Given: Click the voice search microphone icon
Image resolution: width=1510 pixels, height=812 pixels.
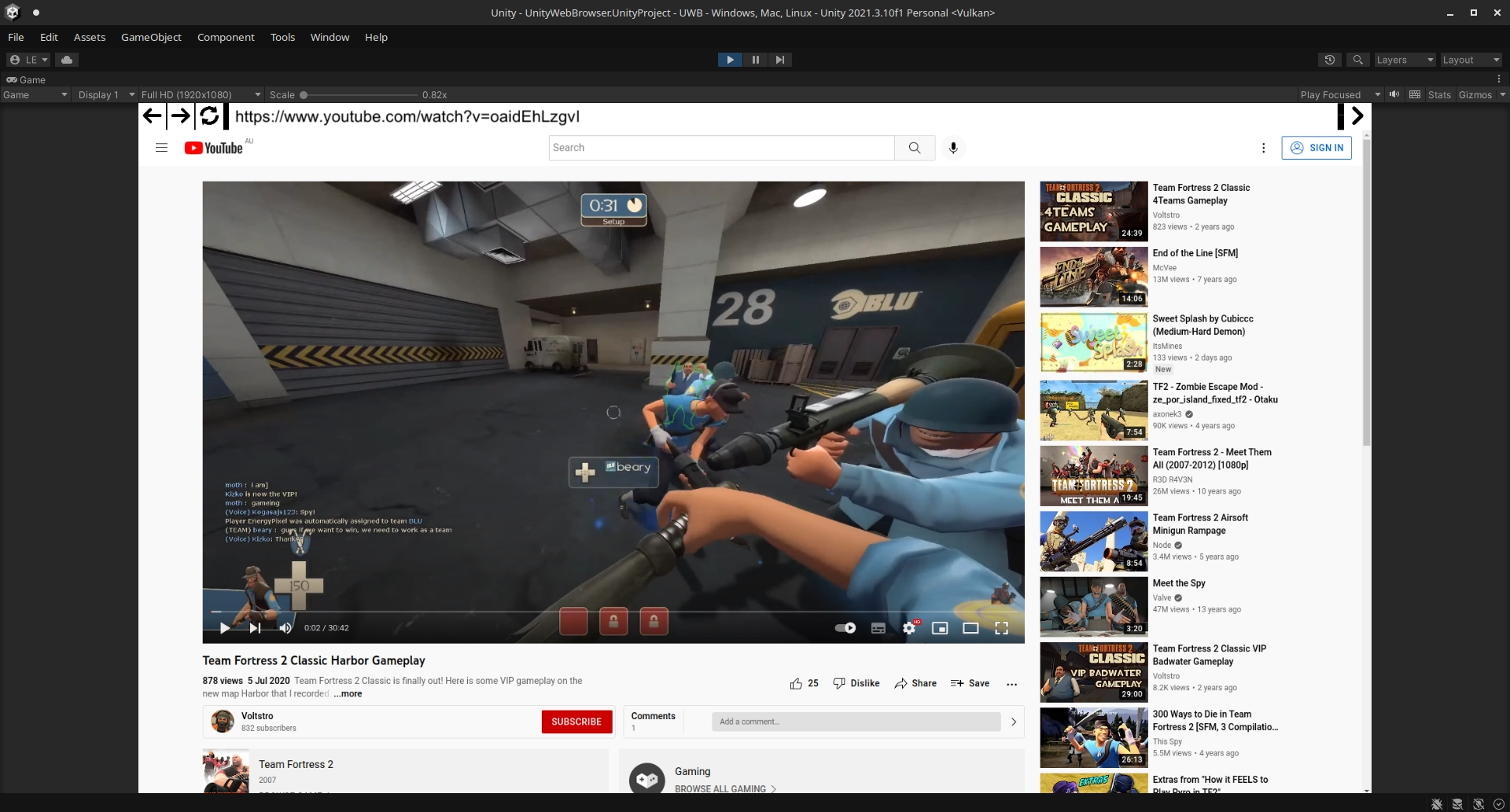Looking at the screenshot, I should 953,148.
